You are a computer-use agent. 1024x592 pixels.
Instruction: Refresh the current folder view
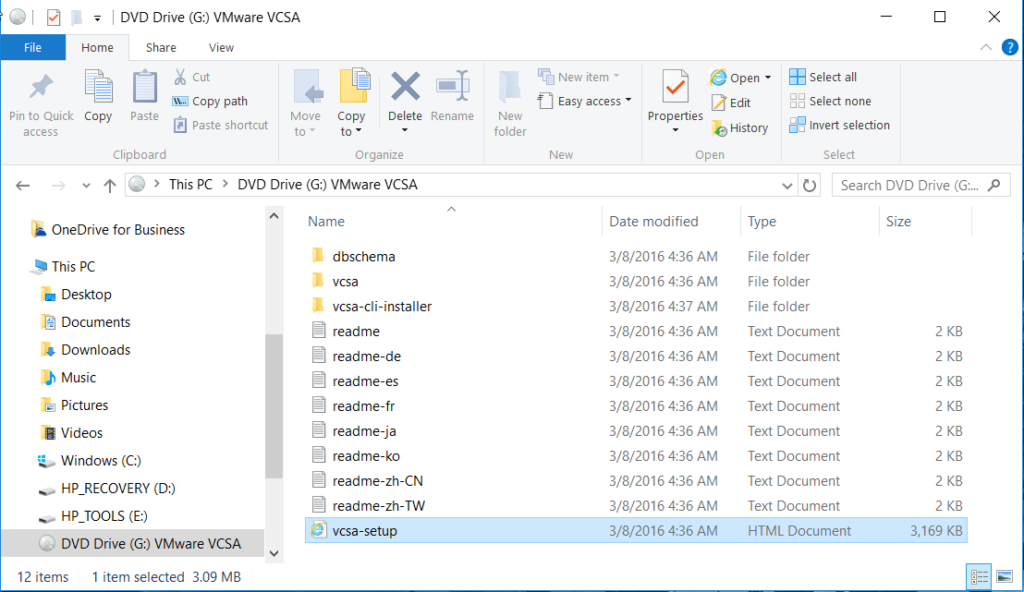[810, 186]
